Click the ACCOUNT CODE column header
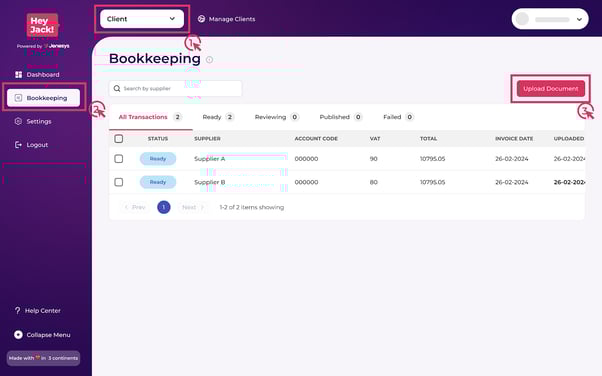This screenshot has height=376, width=602. click(316, 139)
